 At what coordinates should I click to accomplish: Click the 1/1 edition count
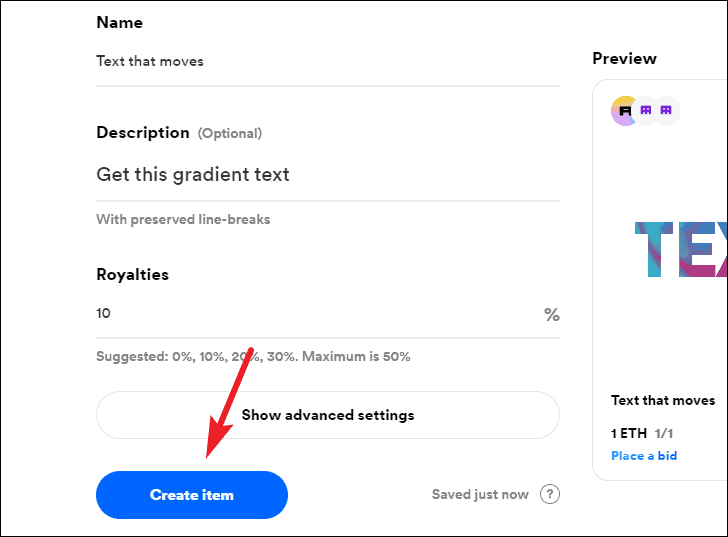(x=664, y=433)
